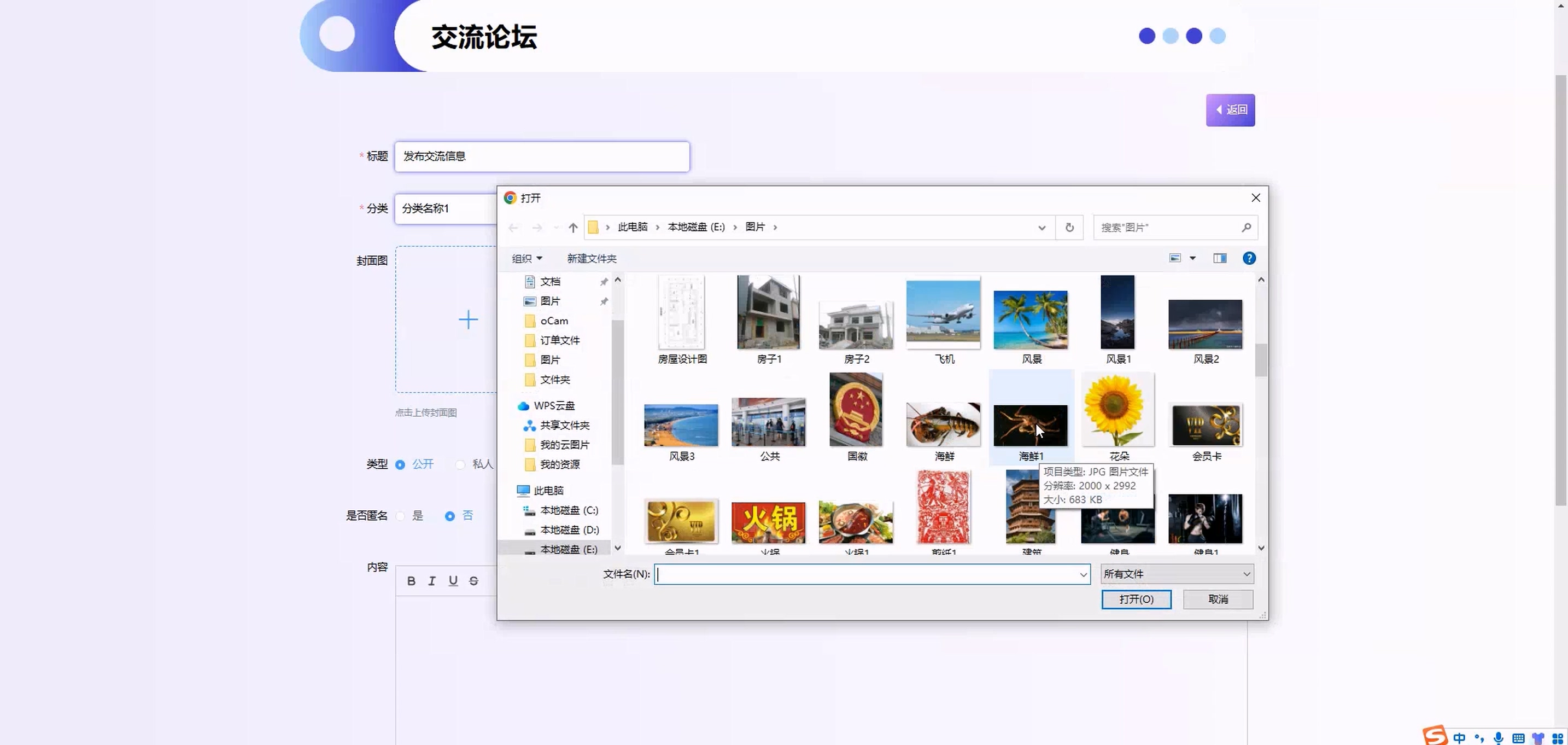This screenshot has height=745, width=1568.
Task: Go up one folder level
Action: [x=573, y=227]
